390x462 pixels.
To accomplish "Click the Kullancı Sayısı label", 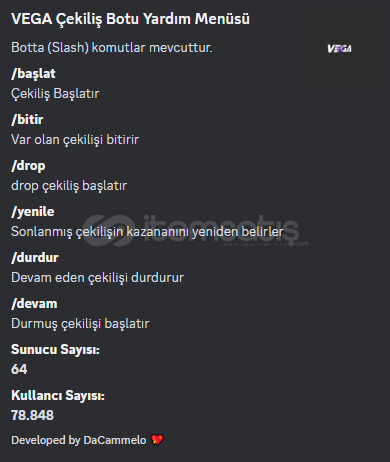I will pyautogui.click(x=58, y=396).
